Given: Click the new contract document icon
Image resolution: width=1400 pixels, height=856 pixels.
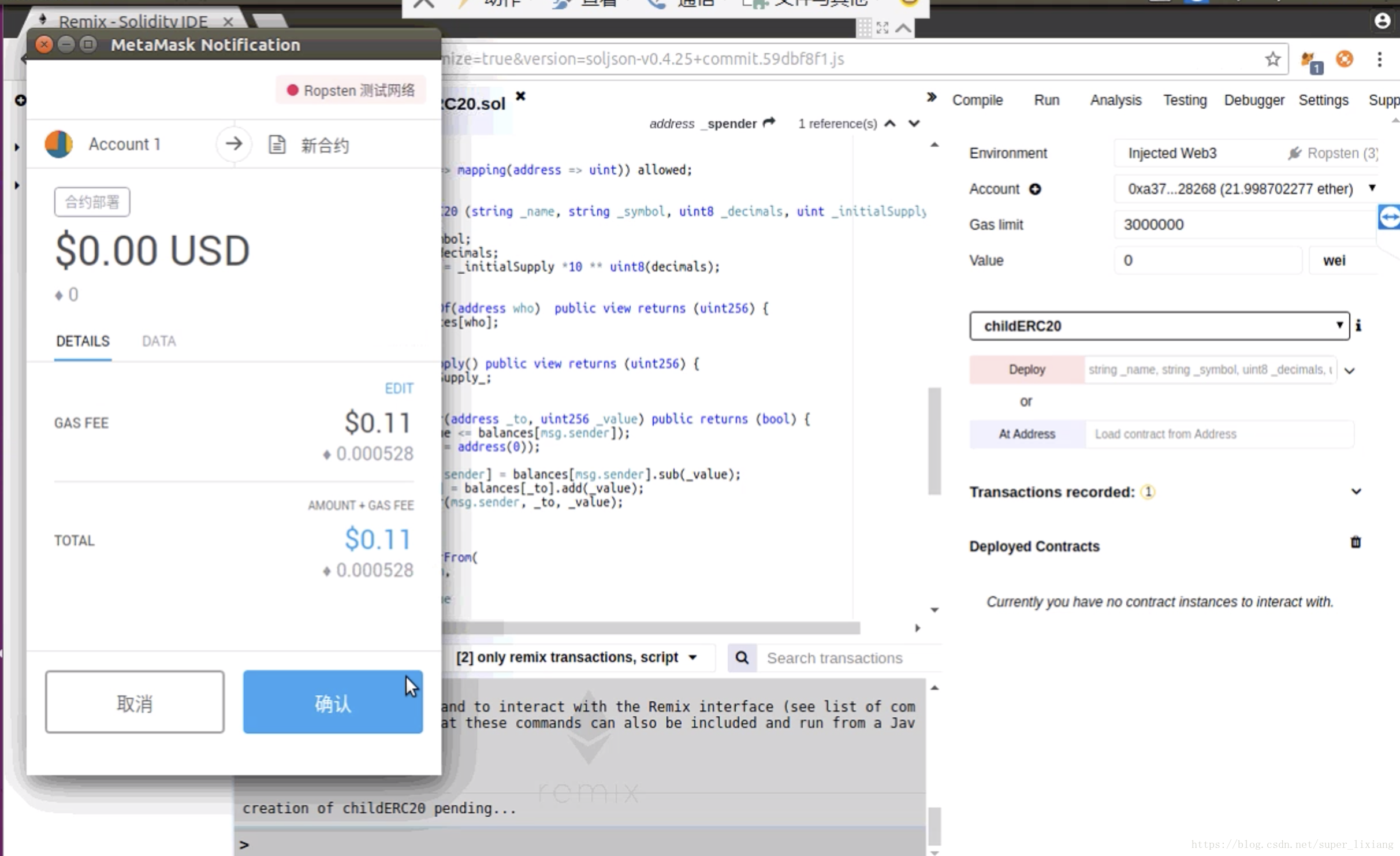Looking at the screenshot, I should pyautogui.click(x=277, y=144).
